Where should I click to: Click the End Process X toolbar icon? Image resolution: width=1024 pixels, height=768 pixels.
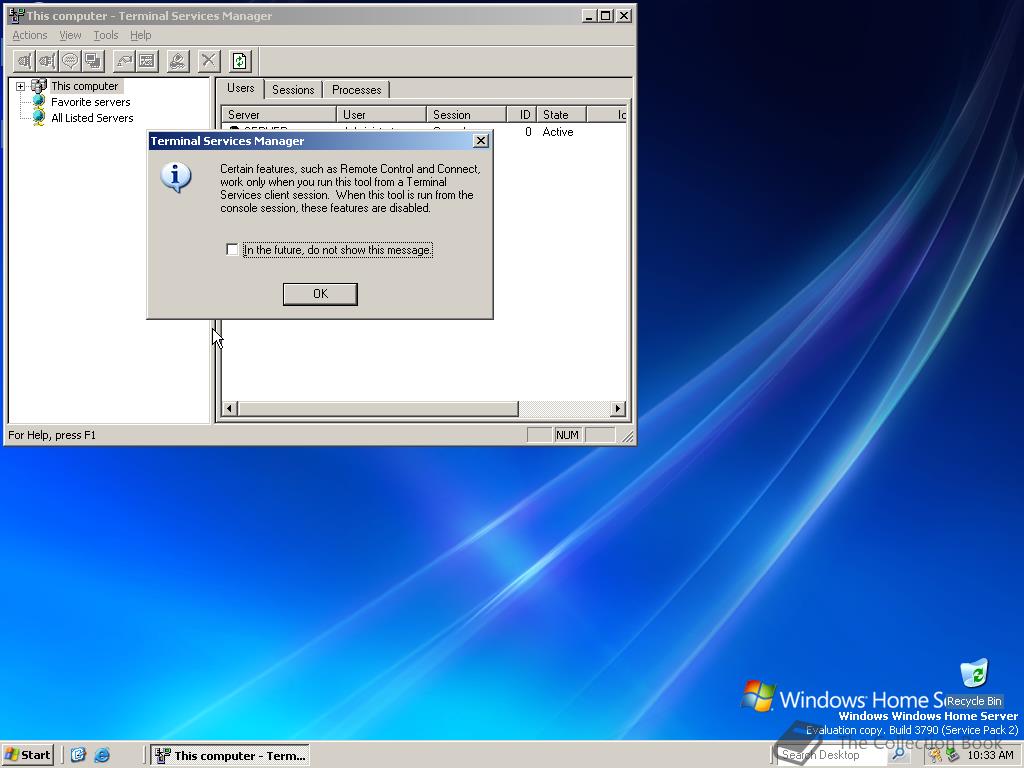(208, 61)
